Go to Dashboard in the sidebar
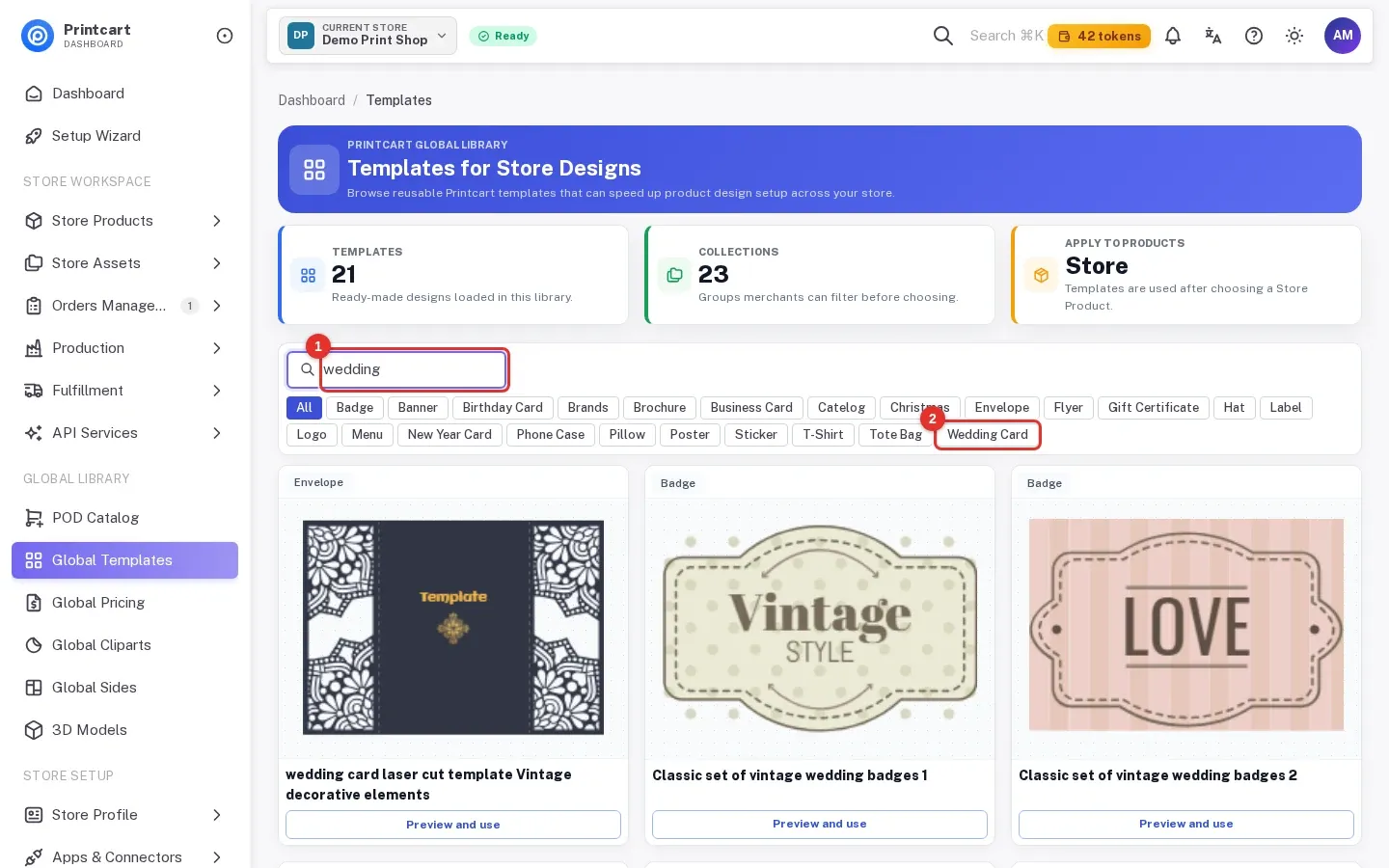 pos(124,94)
